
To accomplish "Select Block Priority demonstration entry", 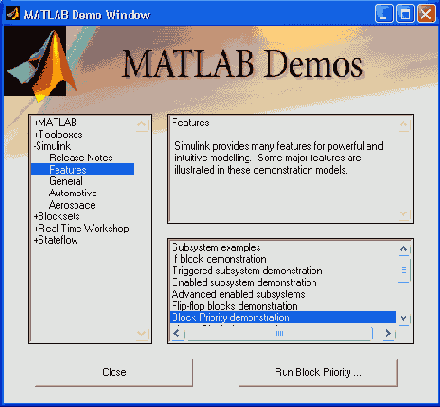I will click(283, 317).
